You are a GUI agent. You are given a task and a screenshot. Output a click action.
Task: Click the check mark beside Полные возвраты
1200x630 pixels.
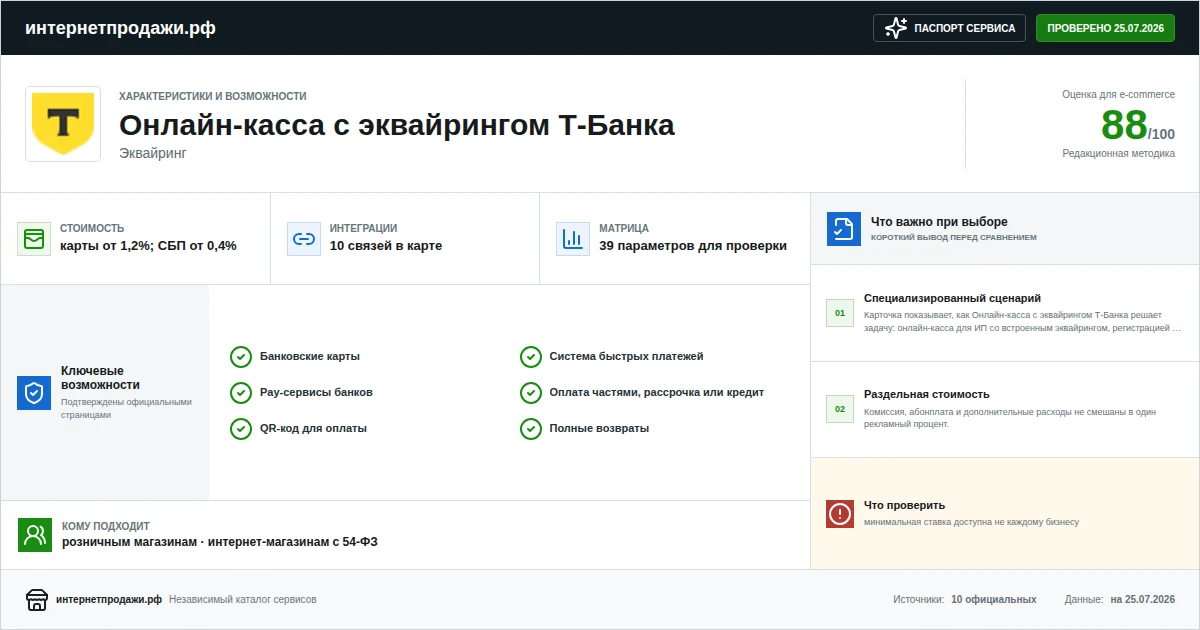tap(531, 429)
